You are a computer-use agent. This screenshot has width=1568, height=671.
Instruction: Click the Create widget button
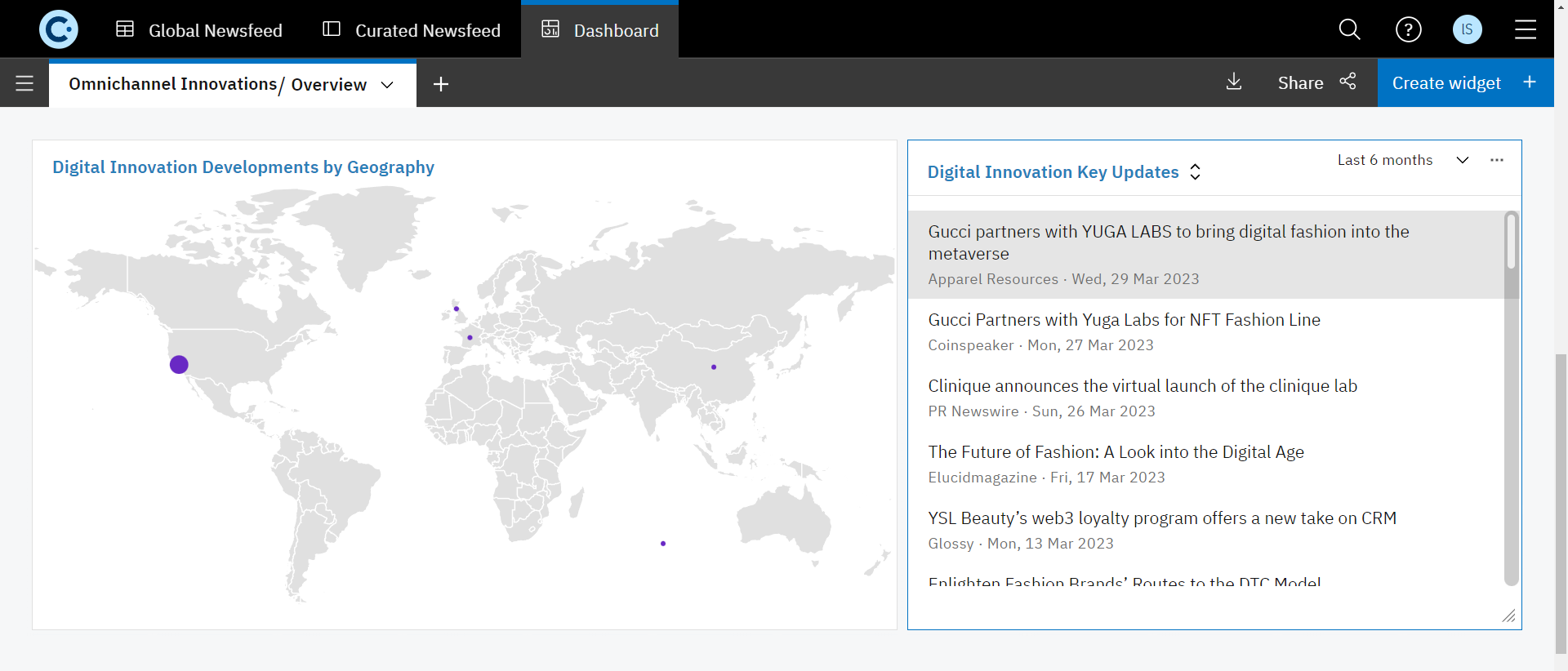tap(1465, 82)
